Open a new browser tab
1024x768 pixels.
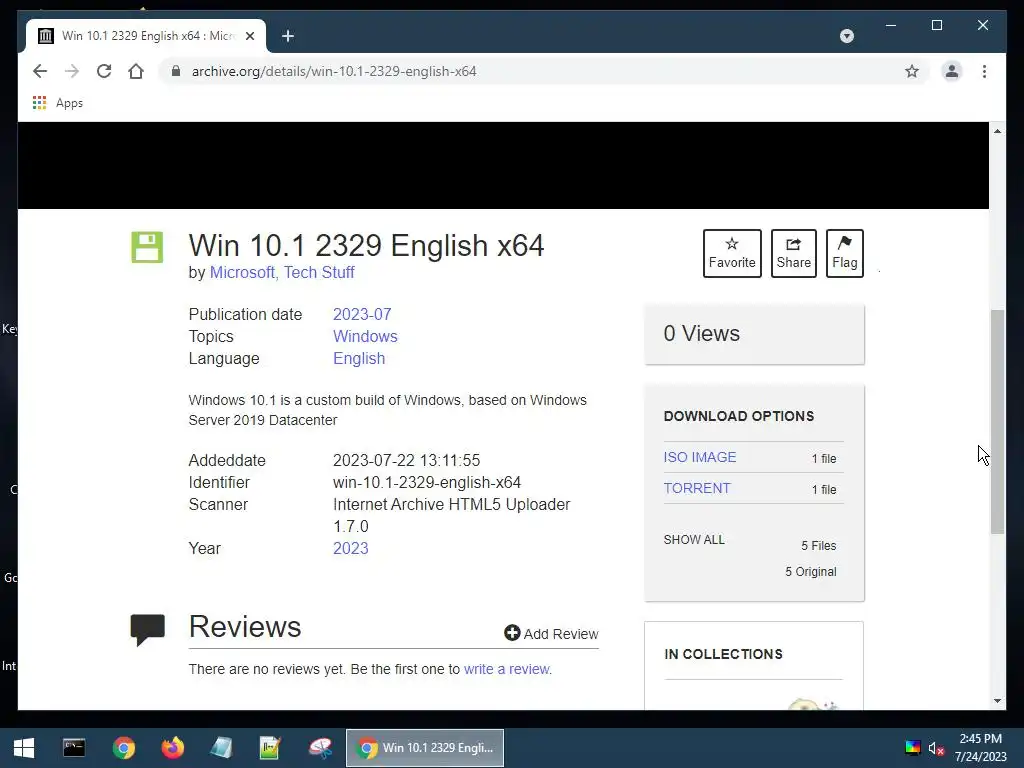[x=288, y=36]
